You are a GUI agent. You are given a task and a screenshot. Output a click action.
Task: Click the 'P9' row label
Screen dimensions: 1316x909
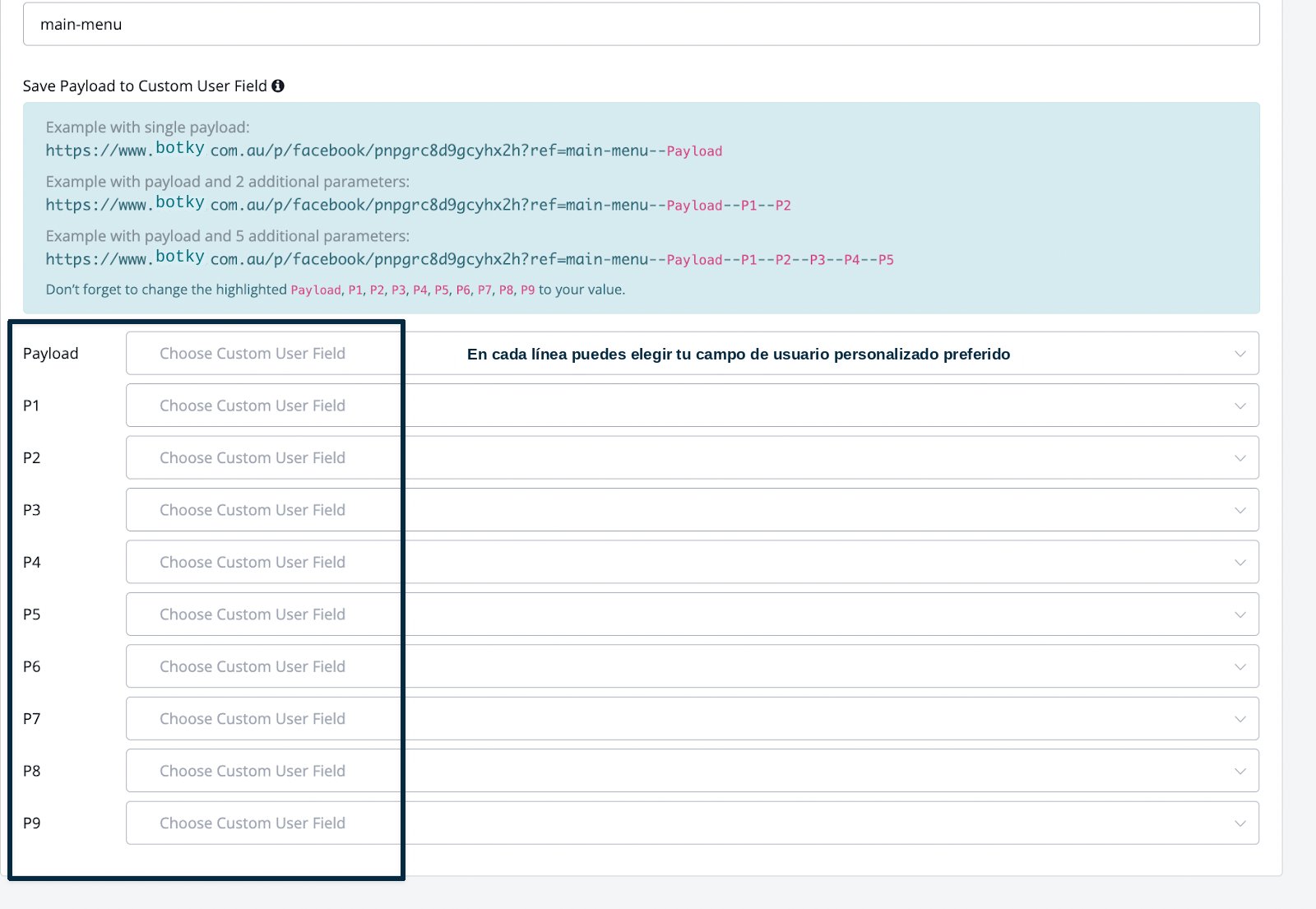coord(31,823)
